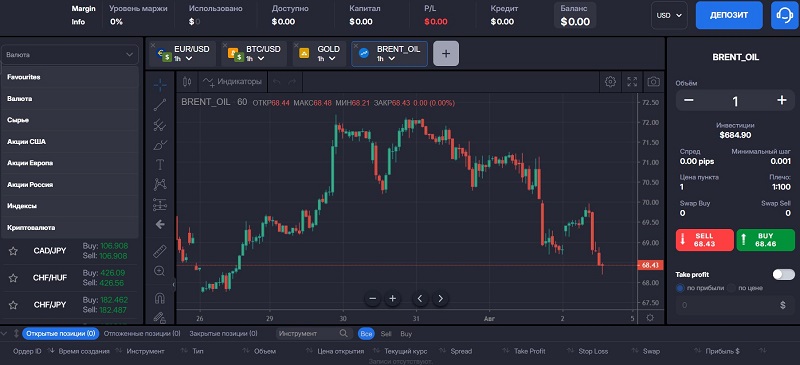This screenshot has width=800, height=365.
Task: Add CHF/JPY to favourites with star
Action: 14,305
